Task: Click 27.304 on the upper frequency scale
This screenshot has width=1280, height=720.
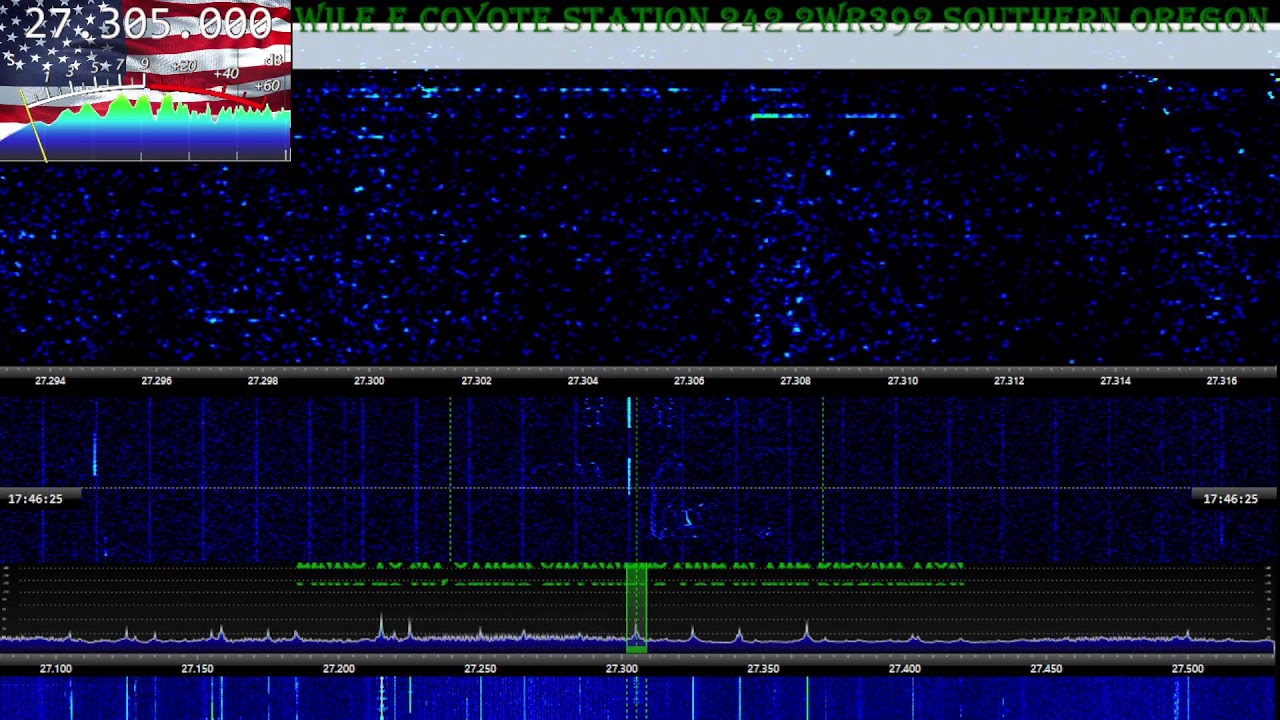Action: (583, 381)
